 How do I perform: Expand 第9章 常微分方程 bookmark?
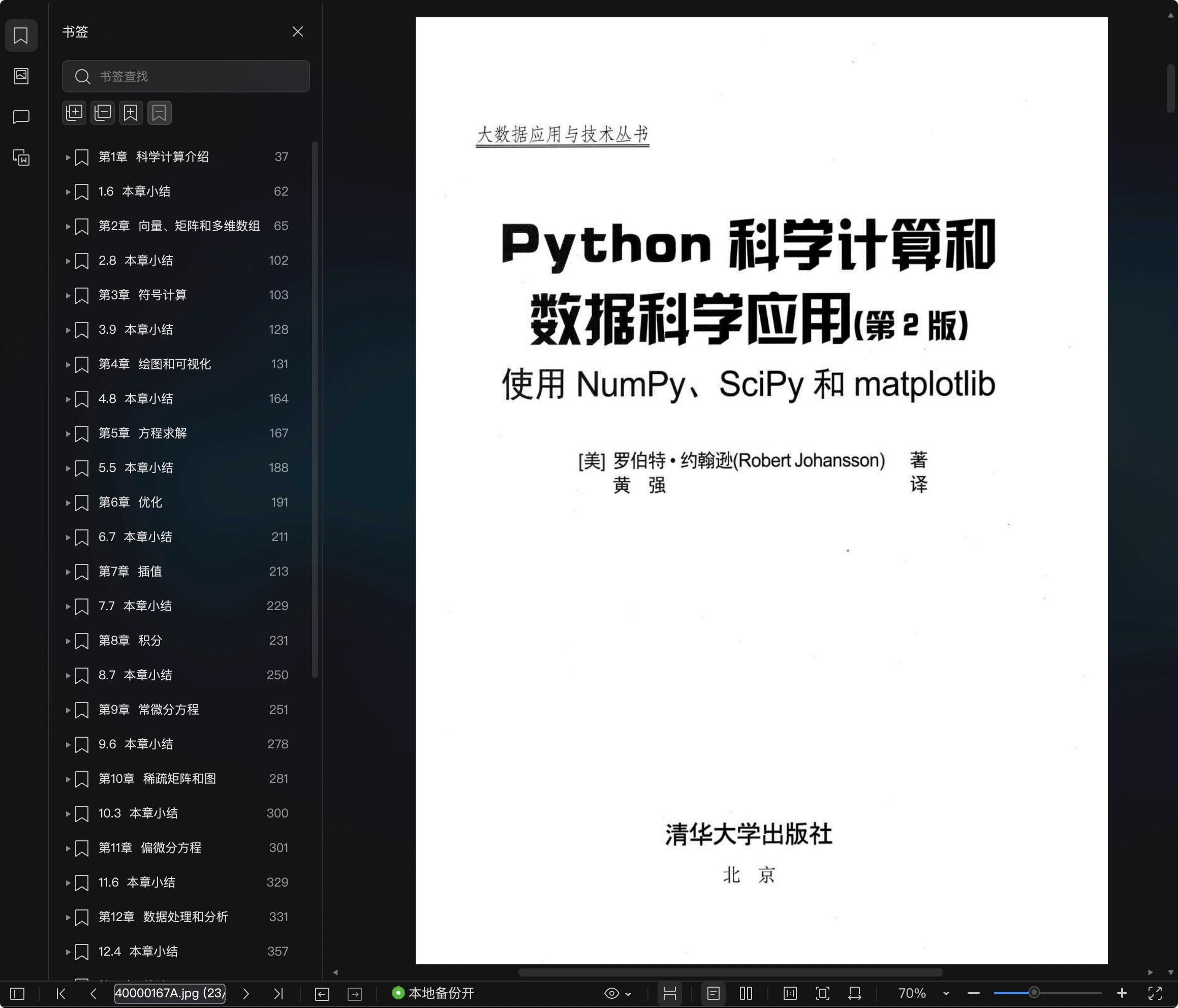tap(68, 710)
